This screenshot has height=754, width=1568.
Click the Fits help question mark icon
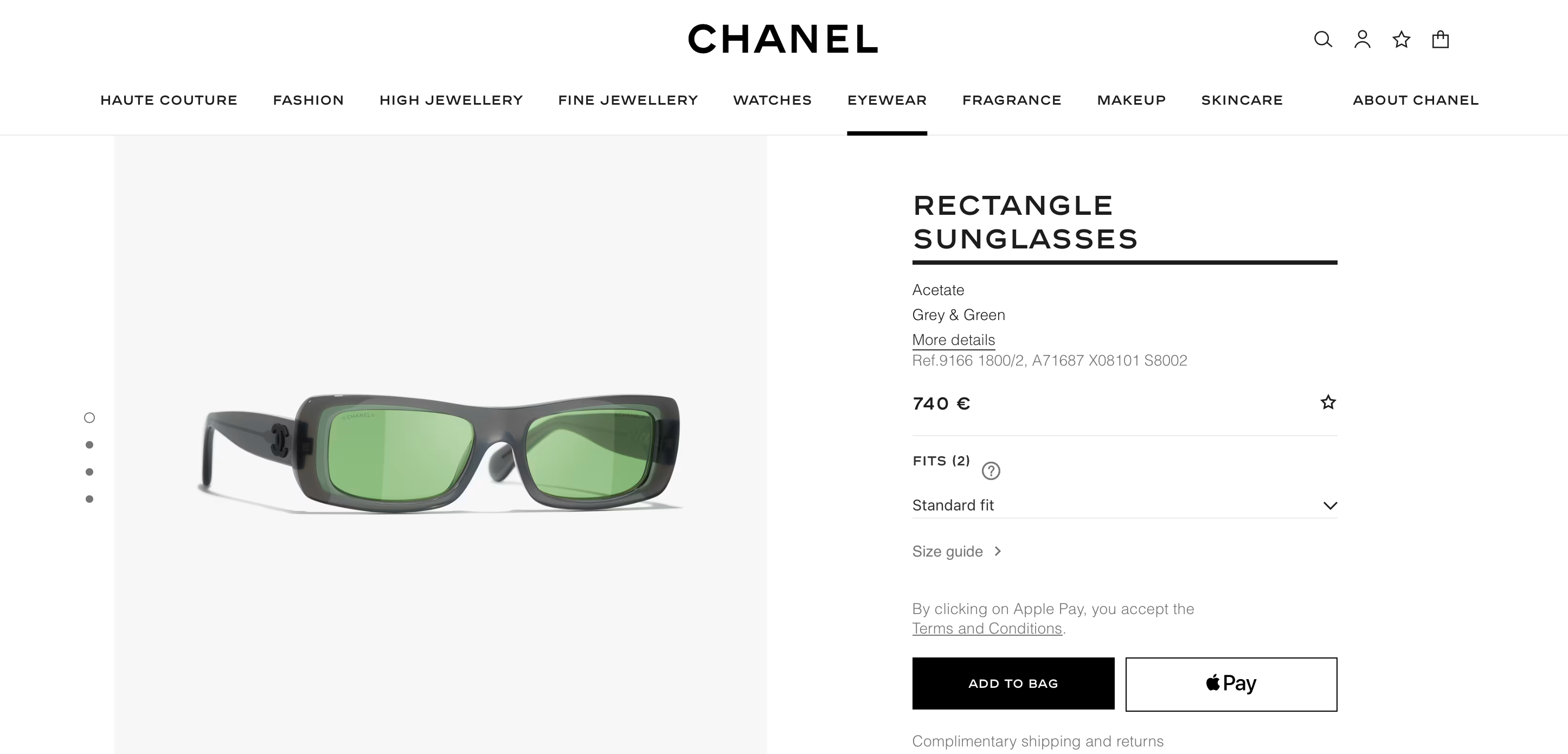coord(991,471)
